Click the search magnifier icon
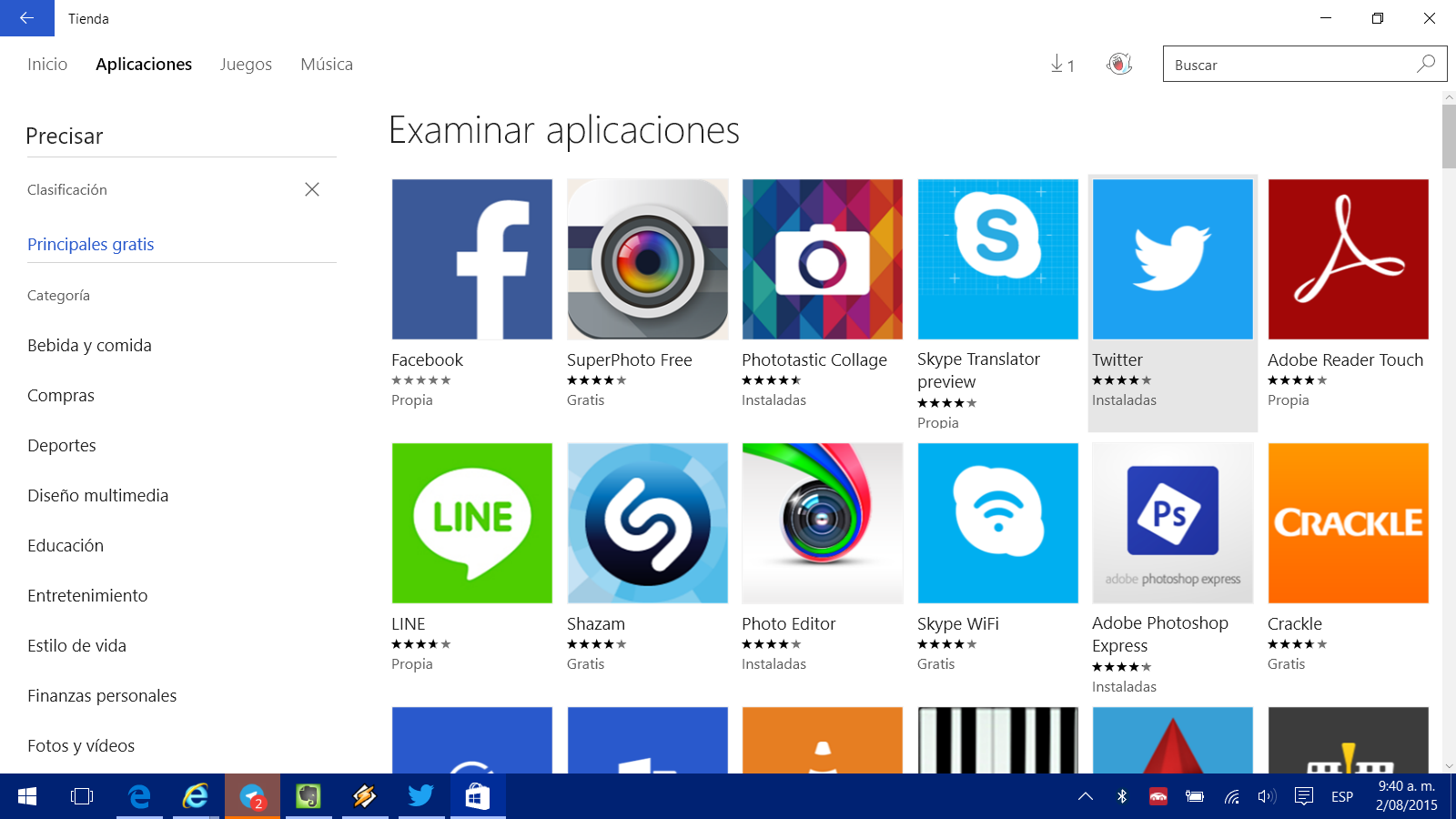 pos(1426,64)
